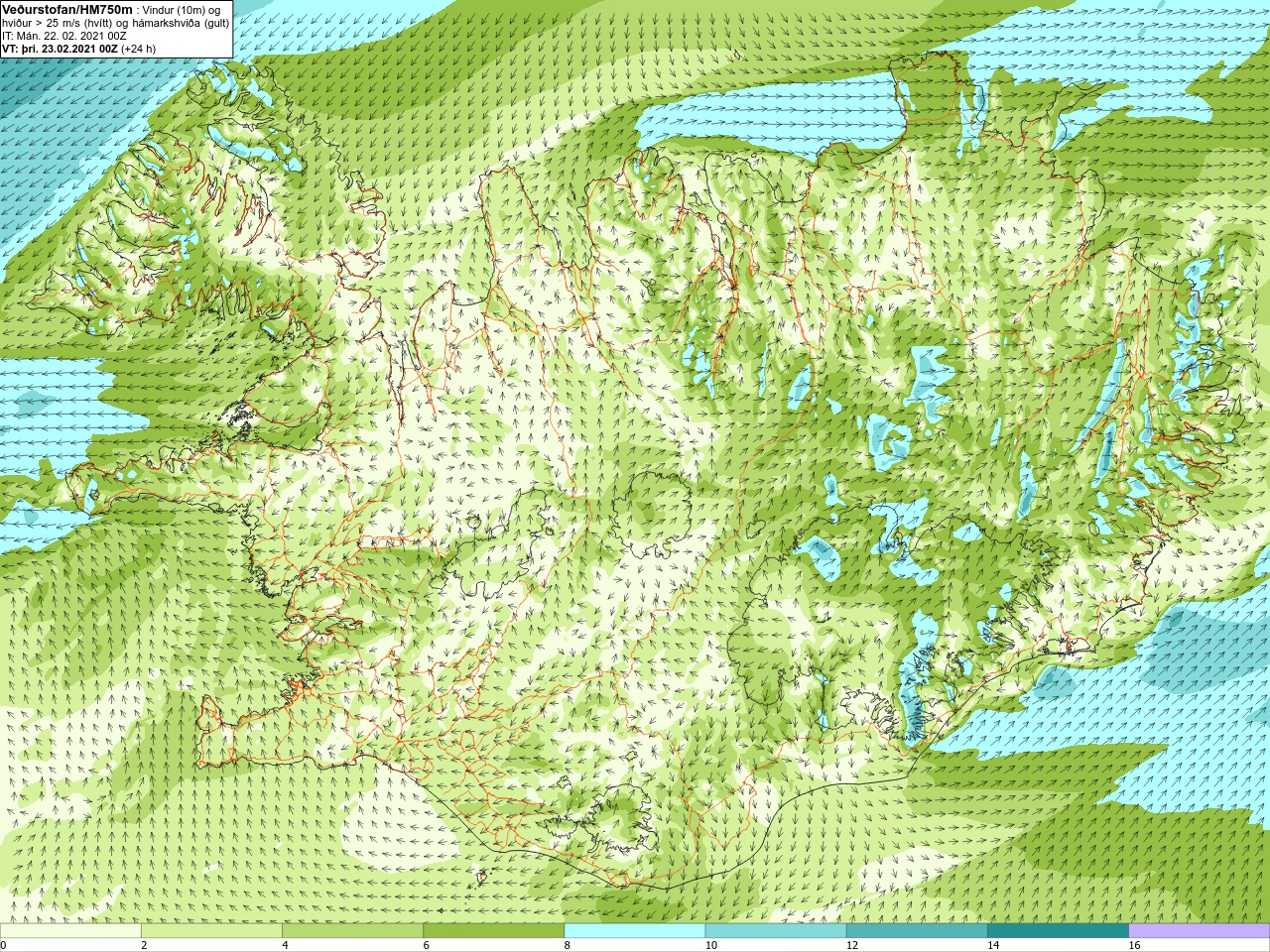Viewport: 1270px width, 952px height.
Task: Click the '4' scale label
Action: coord(285,945)
